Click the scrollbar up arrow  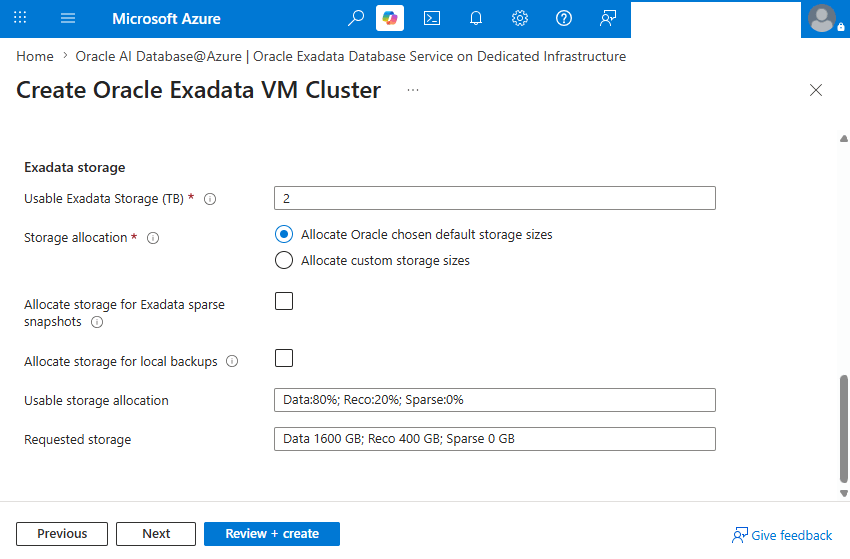(843, 139)
